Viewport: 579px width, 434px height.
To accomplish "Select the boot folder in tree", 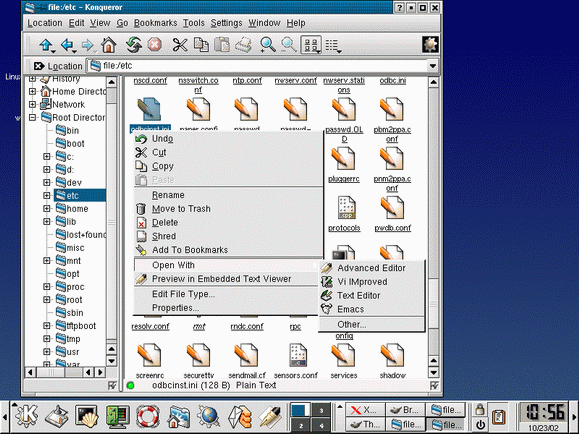I will click(70, 143).
